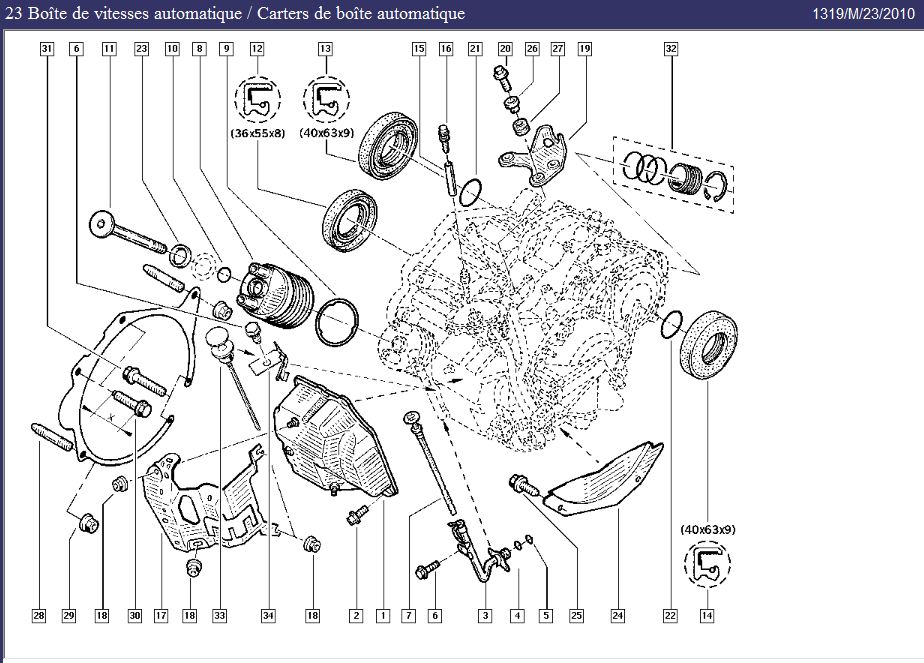Image resolution: width=924 pixels, height=663 pixels.
Task: Click part number box 31
Action: click(47, 49)
